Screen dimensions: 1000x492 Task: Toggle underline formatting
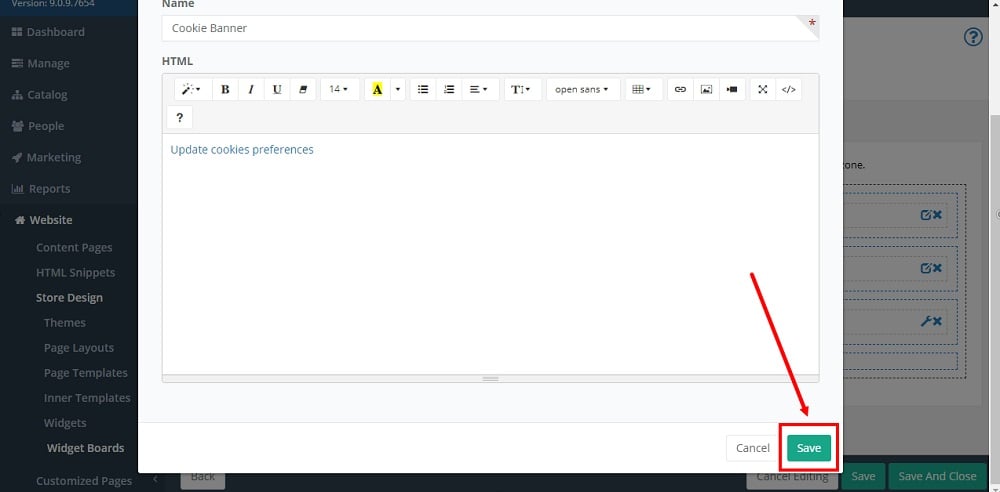277,89
